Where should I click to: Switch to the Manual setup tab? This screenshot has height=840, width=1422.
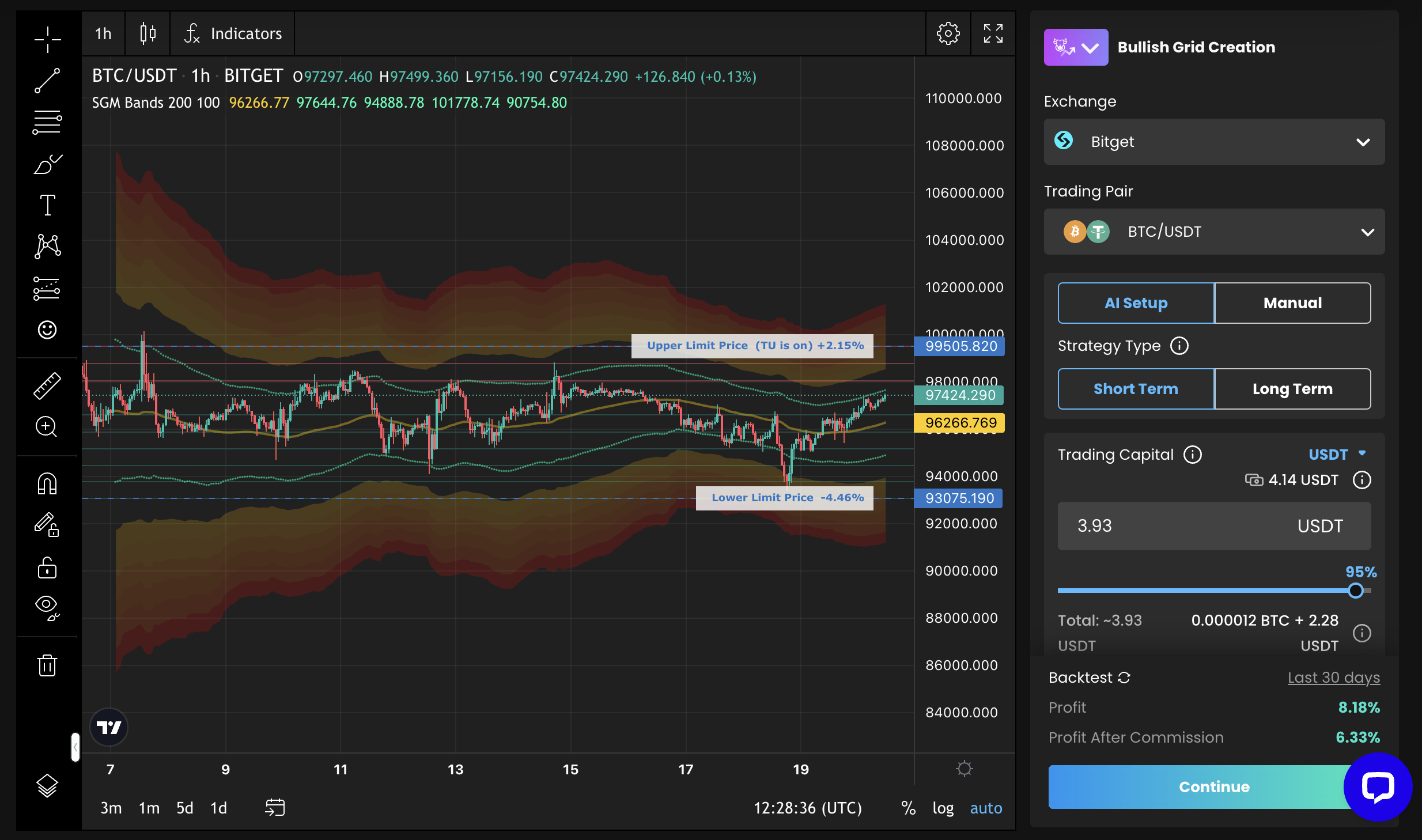click(x=1292, y=303)
